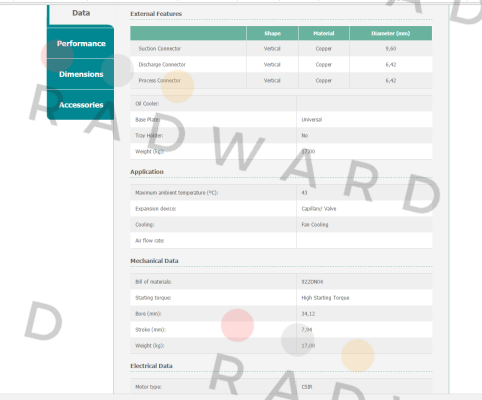Open the Dimensions tab
This screenshot has width=482, height=400.
[81, 74]
